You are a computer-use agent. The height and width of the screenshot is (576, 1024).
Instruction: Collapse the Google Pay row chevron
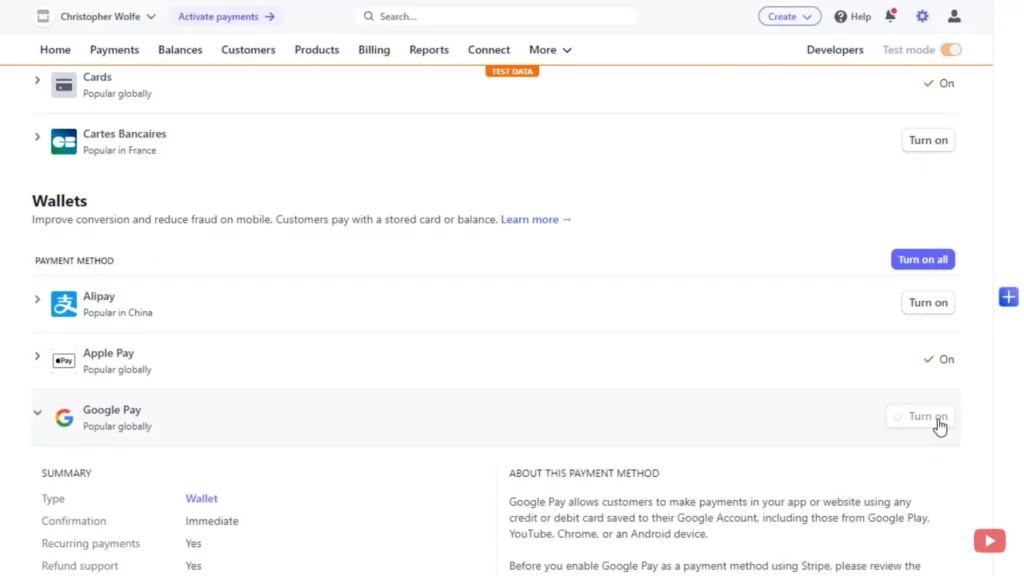tap(37, 413)
